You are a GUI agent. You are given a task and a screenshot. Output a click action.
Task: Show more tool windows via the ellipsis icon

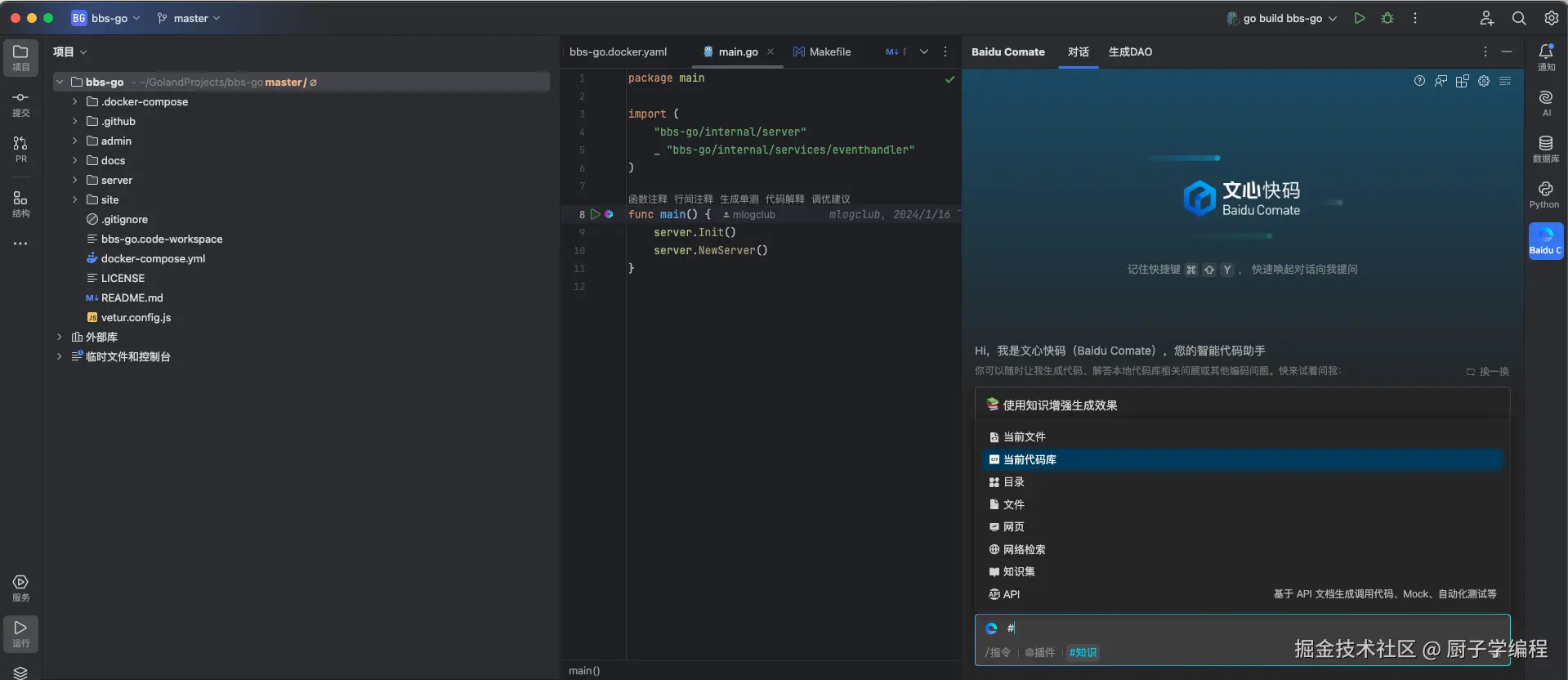coord(20,244)
